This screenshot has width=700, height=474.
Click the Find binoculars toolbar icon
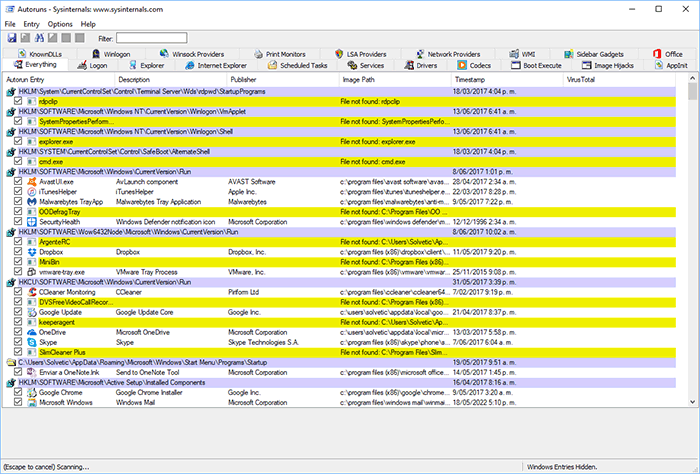[38, 38]
